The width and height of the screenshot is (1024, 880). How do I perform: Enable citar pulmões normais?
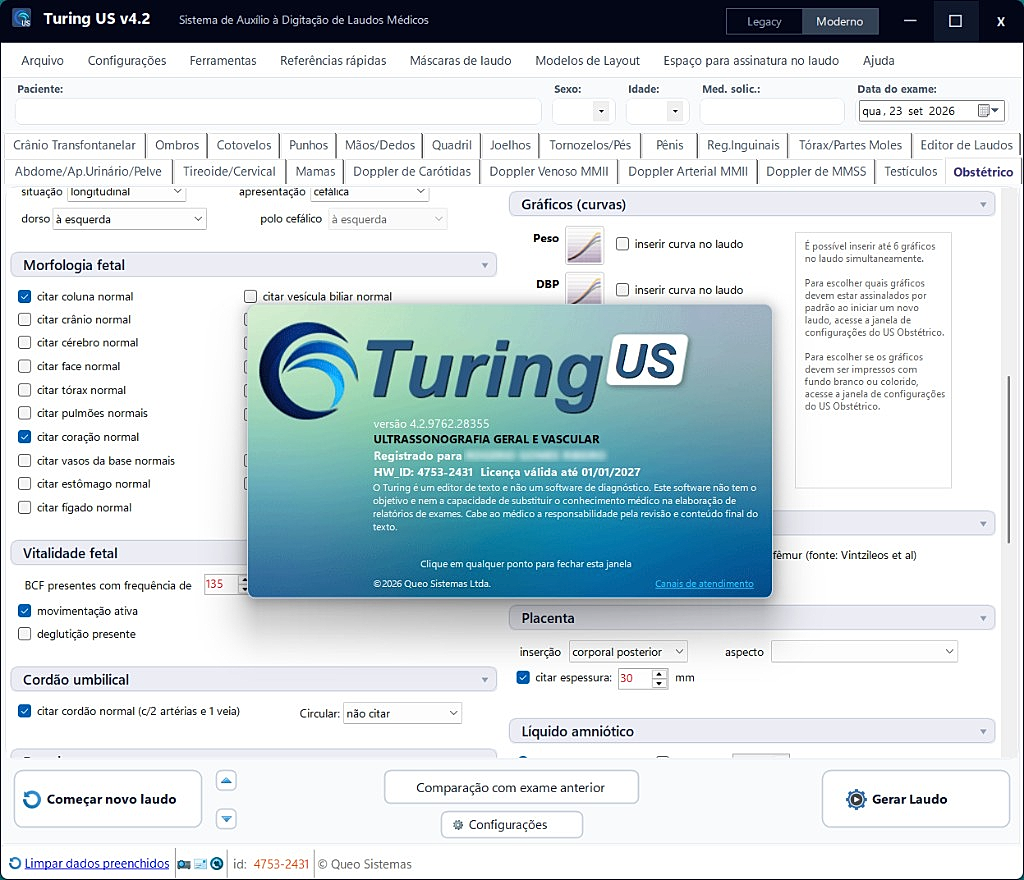[25, 413]
